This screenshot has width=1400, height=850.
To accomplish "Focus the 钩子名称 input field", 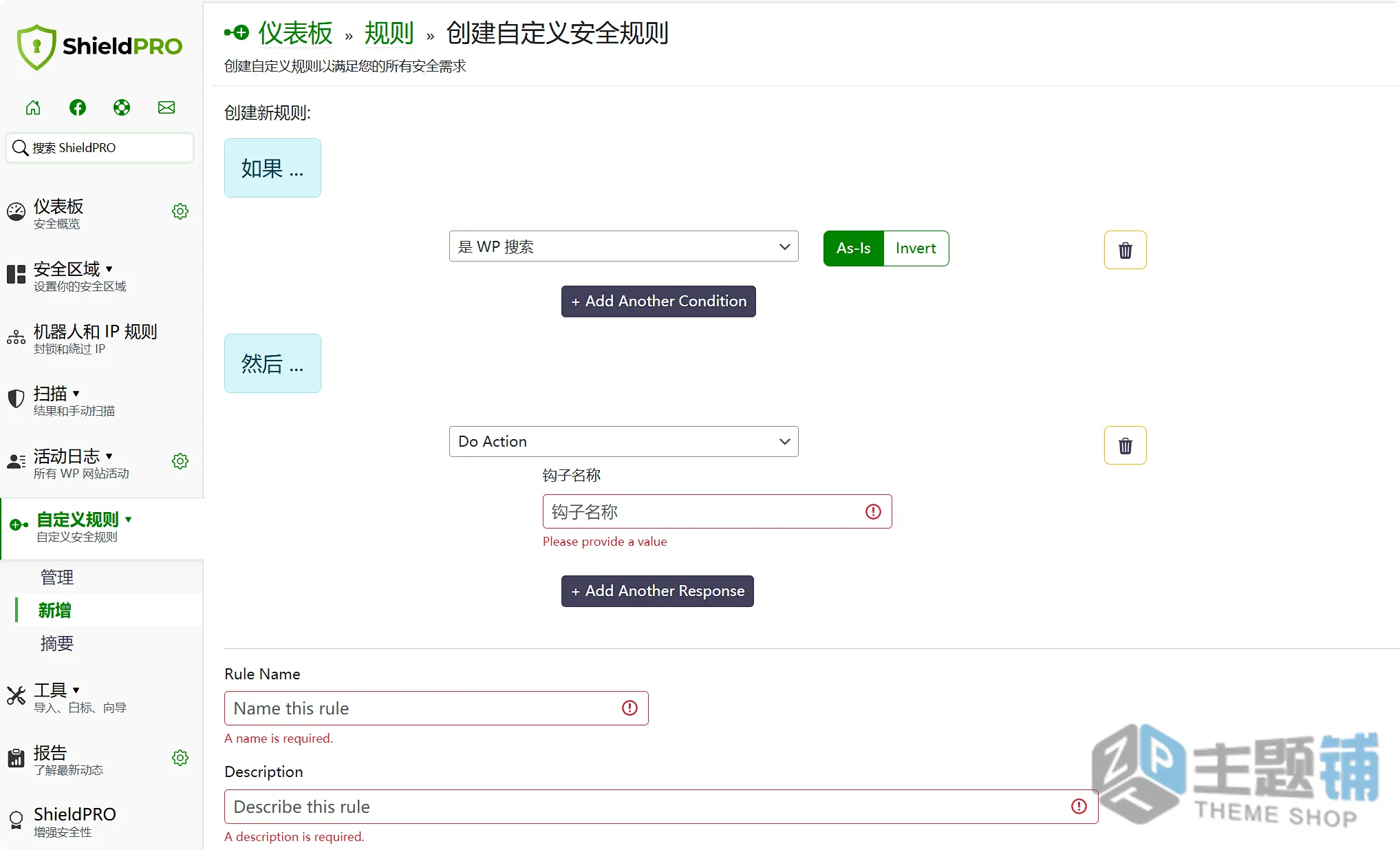I will click(x=717, y=511).
